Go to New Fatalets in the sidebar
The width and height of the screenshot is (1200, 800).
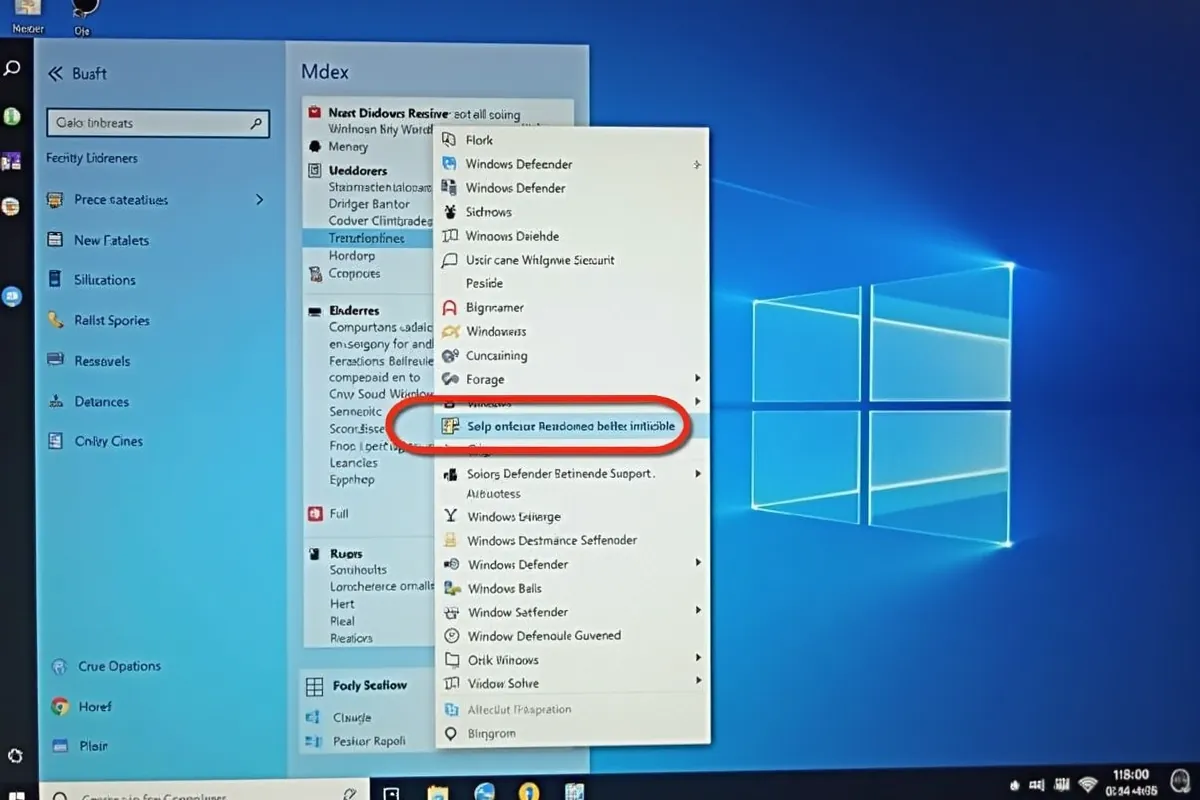[x=111, y=240]
